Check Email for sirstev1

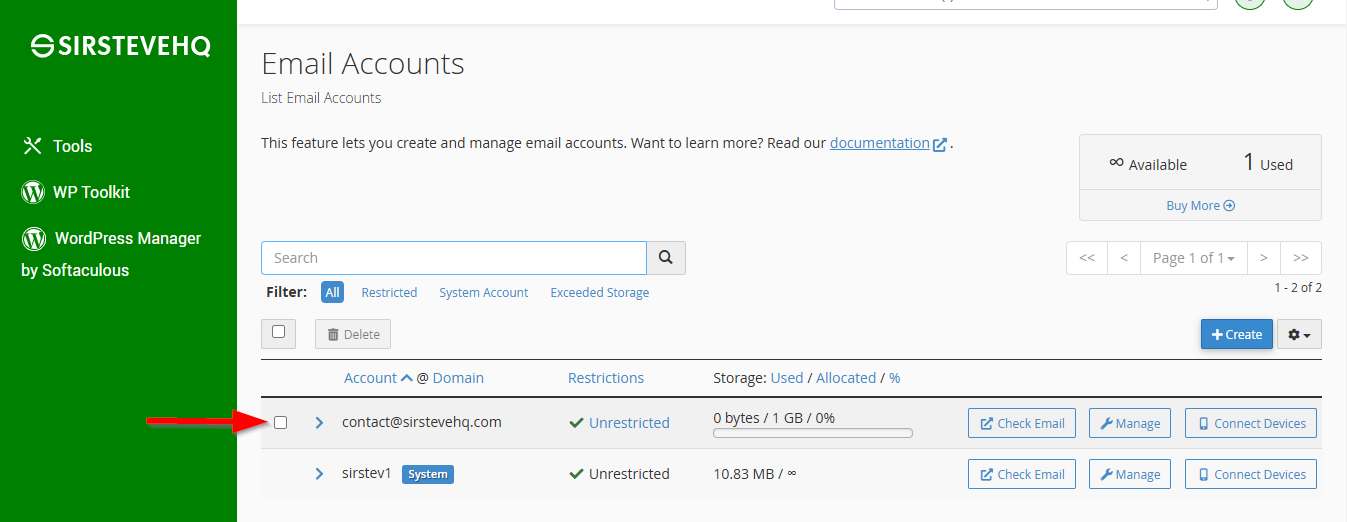pyautogui.click(x=1022, y=474)
